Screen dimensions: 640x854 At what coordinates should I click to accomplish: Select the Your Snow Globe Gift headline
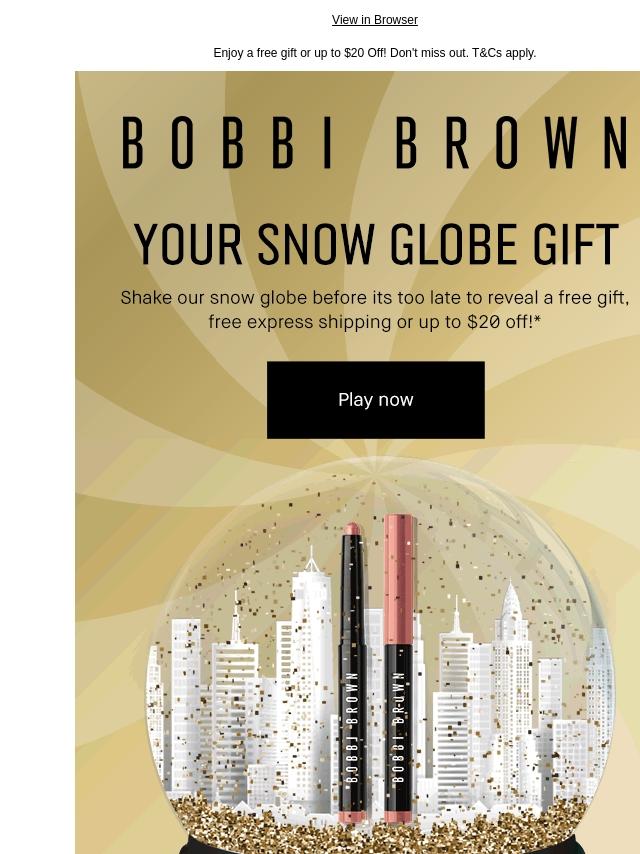pyautogui.click(x=376, y=243)
